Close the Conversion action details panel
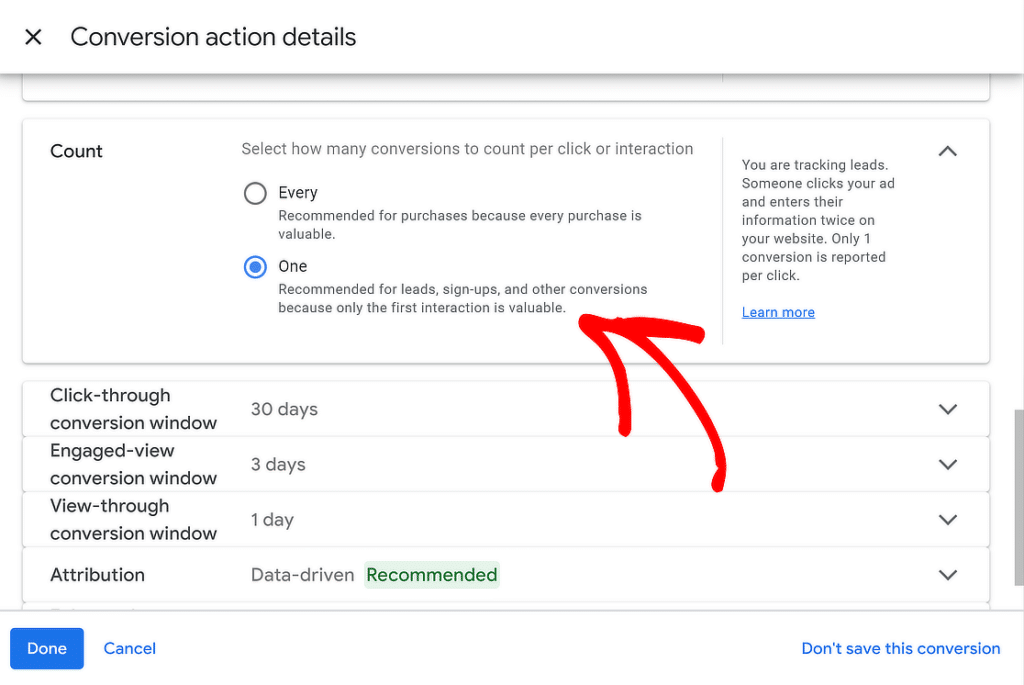Image resolution: width=1024 pixels, height=685 pixels. coord(33,36)
